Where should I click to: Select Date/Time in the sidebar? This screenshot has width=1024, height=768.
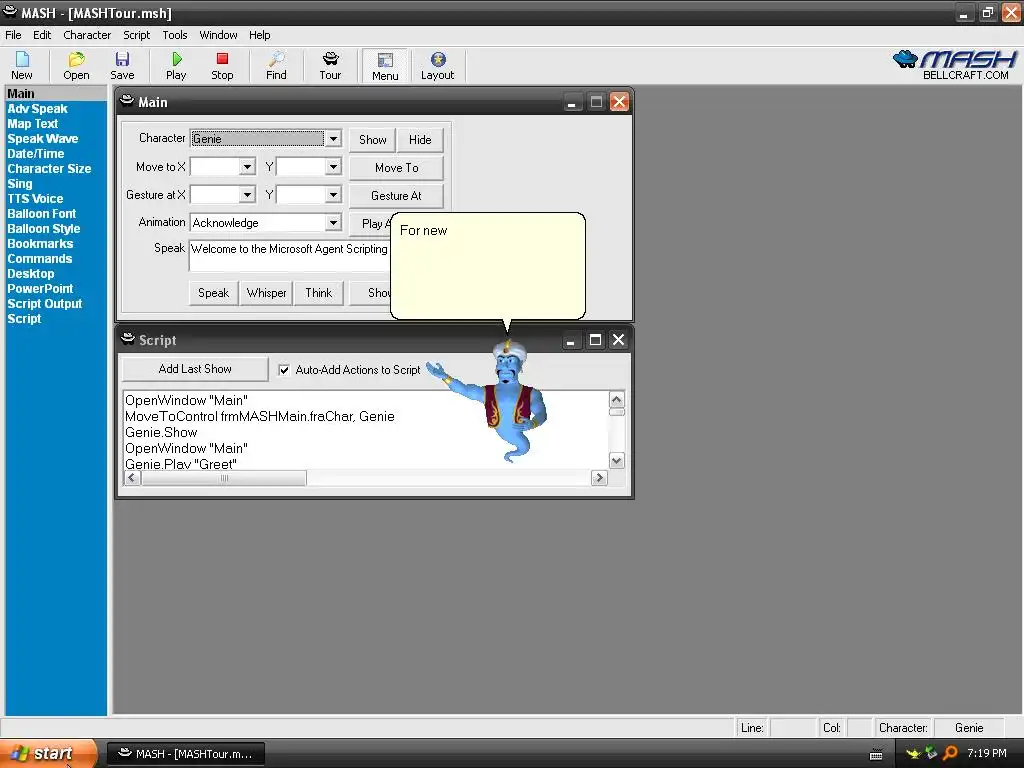tap(36, 154)
